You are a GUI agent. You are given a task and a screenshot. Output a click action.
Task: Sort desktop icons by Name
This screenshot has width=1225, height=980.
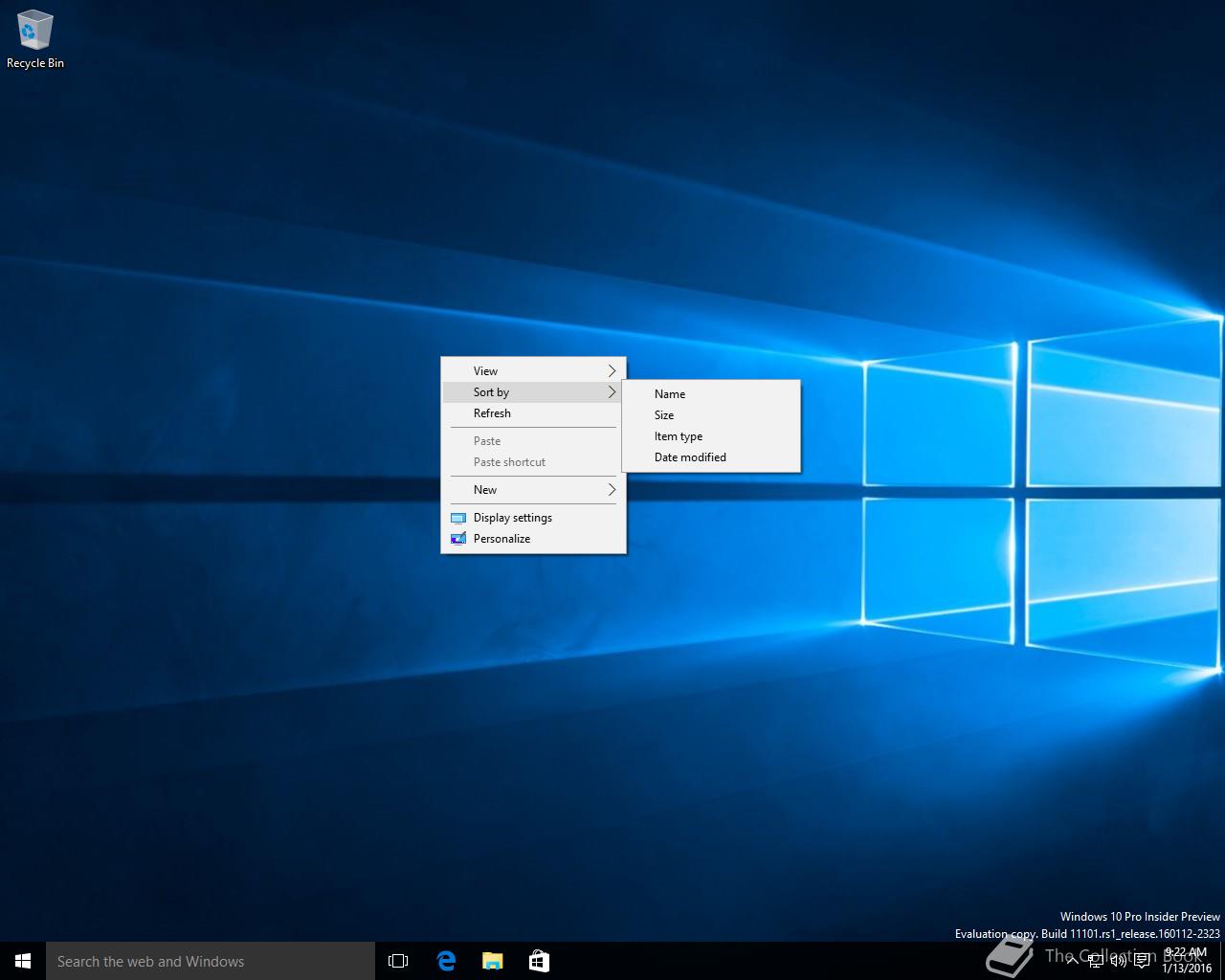[x=711, y=394]
